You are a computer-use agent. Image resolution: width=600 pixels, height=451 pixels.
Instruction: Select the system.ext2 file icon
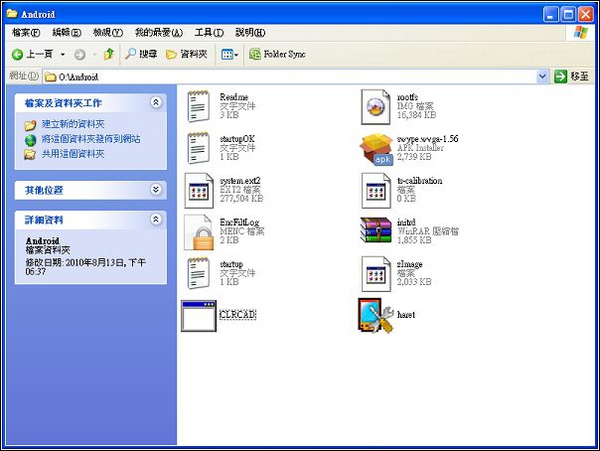click(x=201, y=189)
